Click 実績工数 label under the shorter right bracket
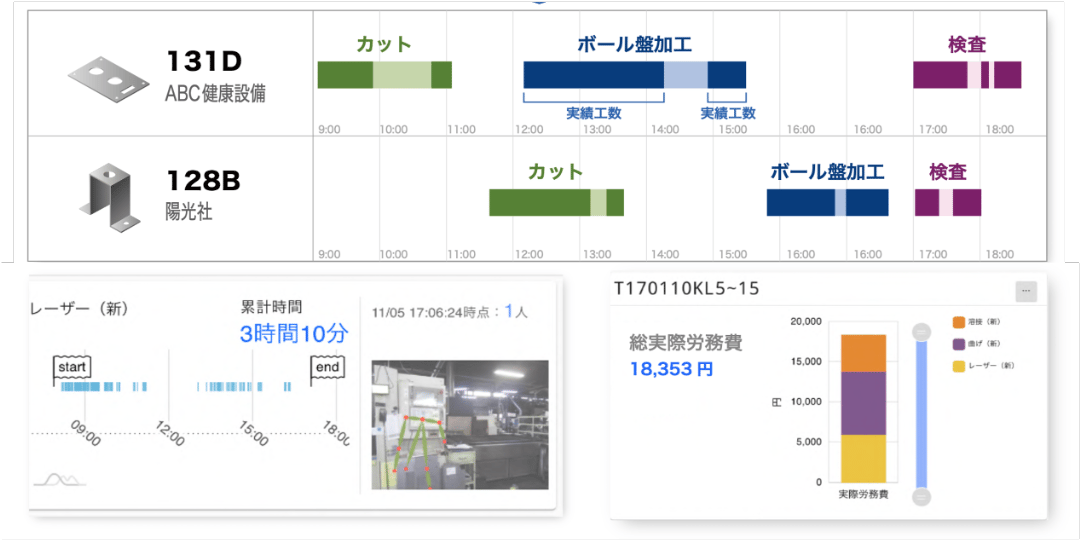The image size is (1080, 540). [728, 114]
